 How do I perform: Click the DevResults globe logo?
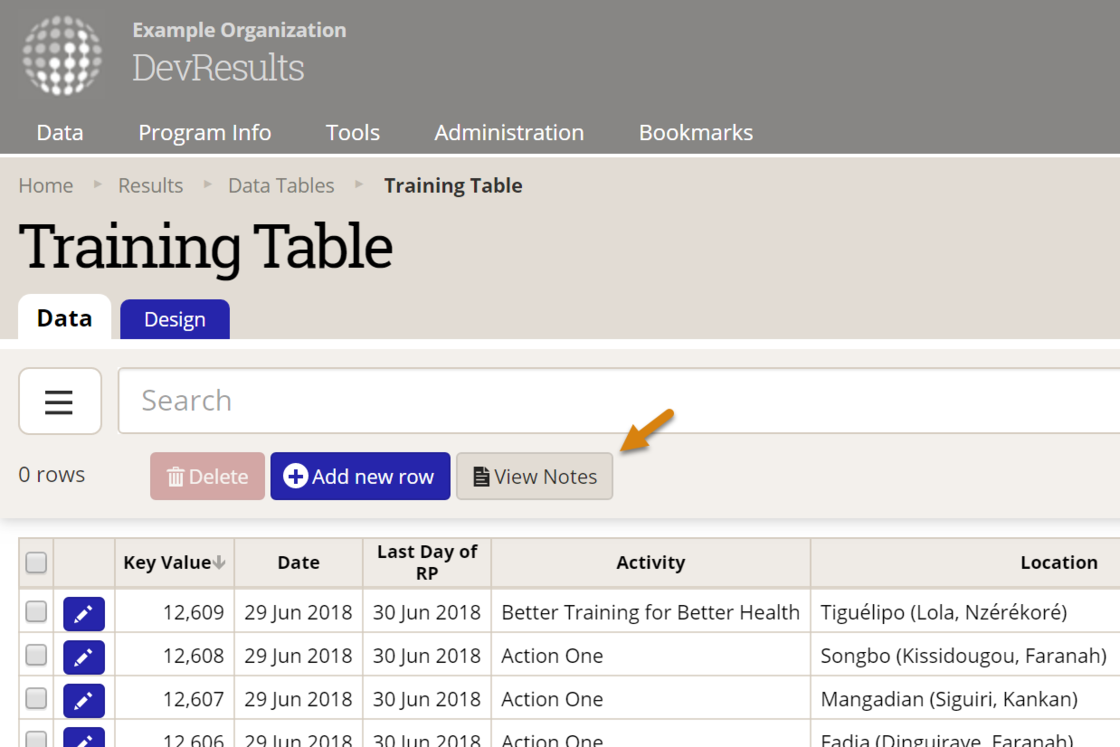pos(62,55)
